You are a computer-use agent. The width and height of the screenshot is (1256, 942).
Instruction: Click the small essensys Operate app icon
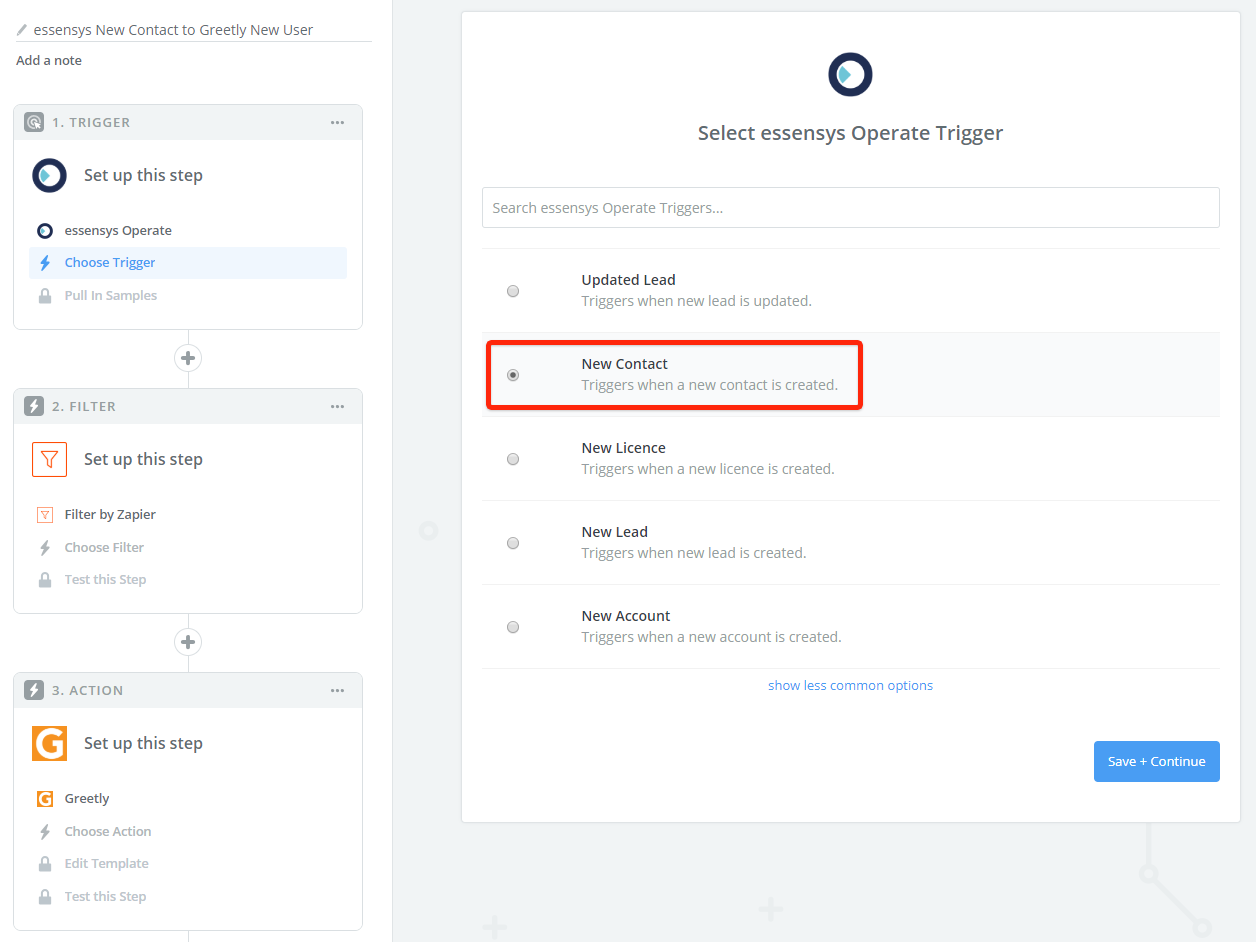44,231
